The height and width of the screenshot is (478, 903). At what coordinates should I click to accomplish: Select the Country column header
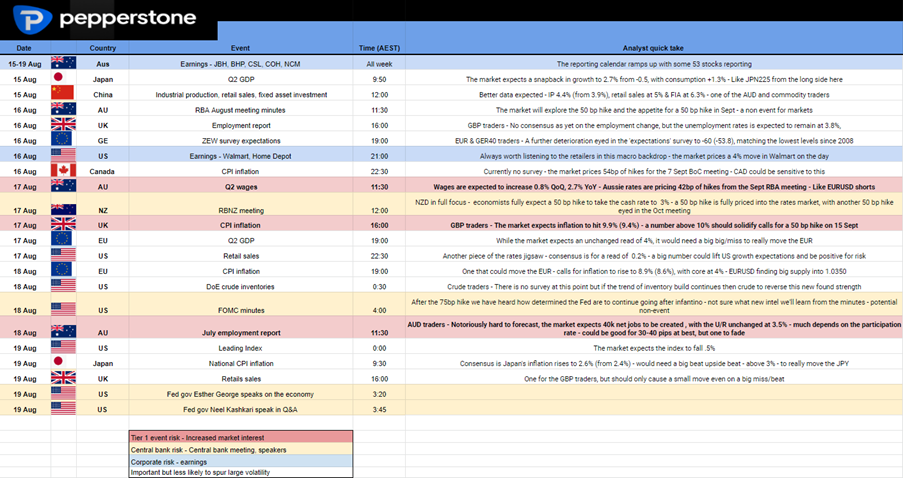point(103,48)
